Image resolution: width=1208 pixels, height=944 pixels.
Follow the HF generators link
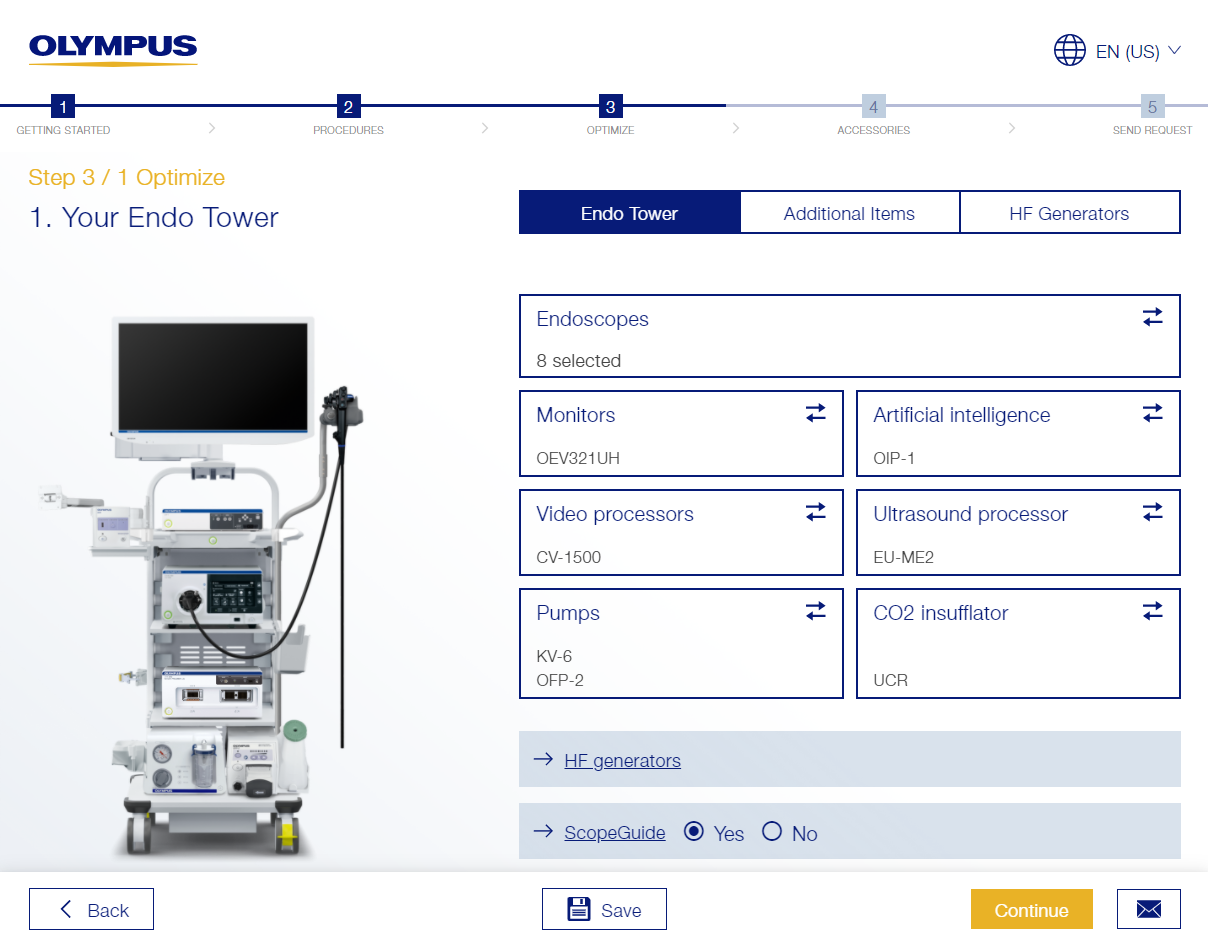coord(622,760)
